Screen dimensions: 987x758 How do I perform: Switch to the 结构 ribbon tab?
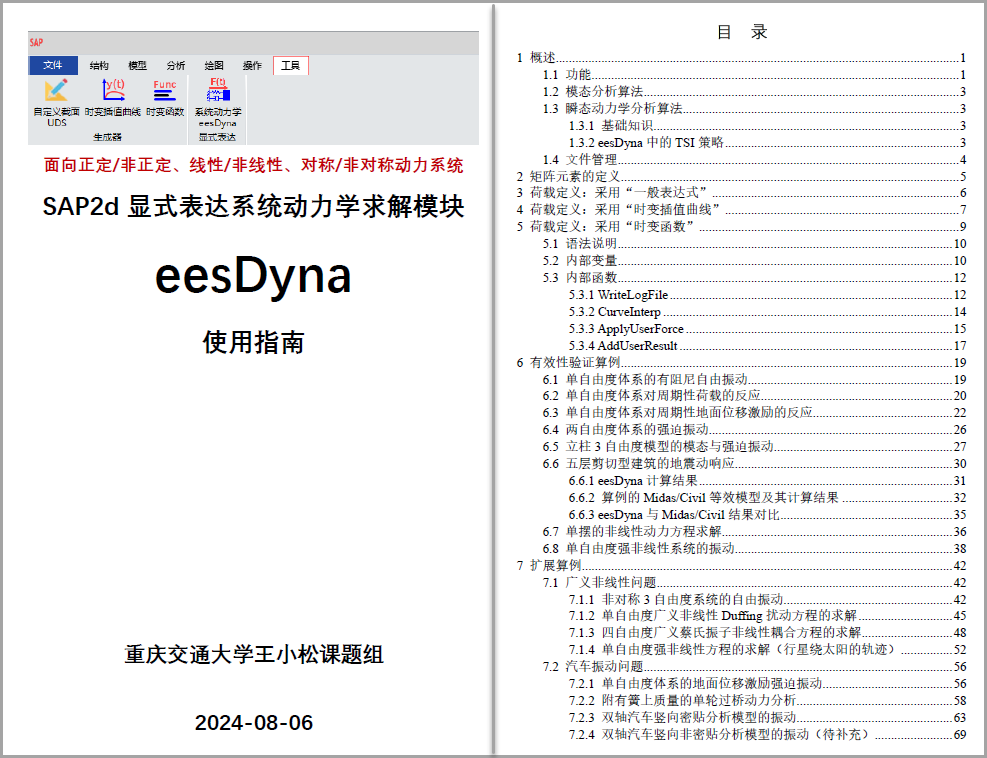coord(99,65)
